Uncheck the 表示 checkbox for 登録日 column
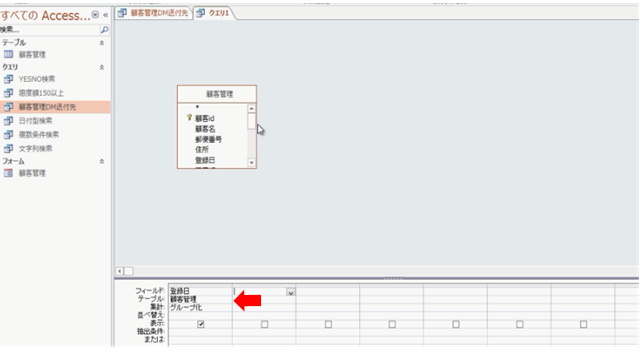This screenshot has width=640, height=360. [200, 324]
